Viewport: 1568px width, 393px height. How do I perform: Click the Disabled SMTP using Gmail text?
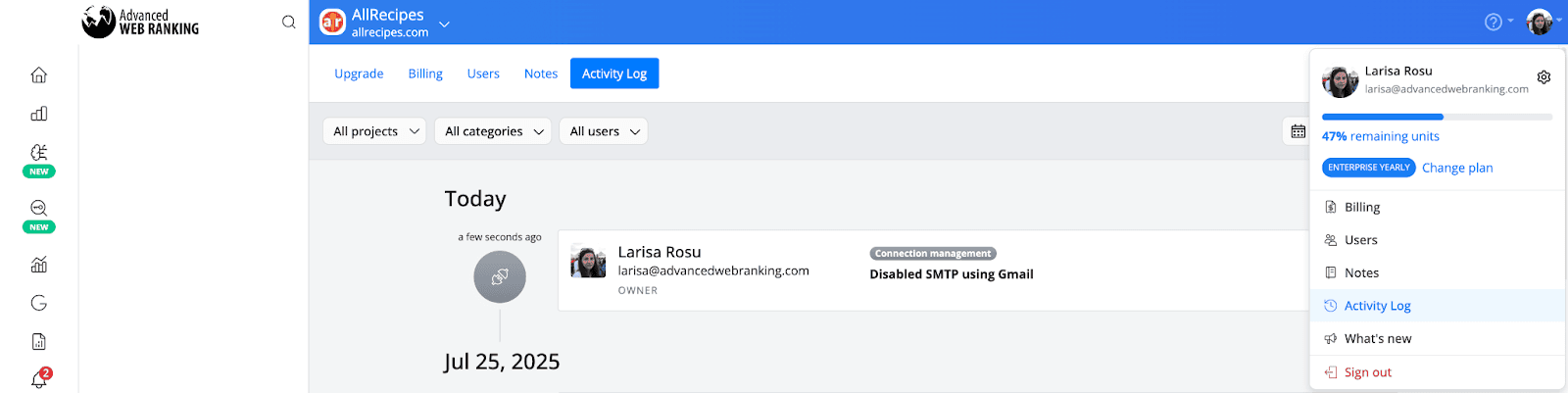952,274
